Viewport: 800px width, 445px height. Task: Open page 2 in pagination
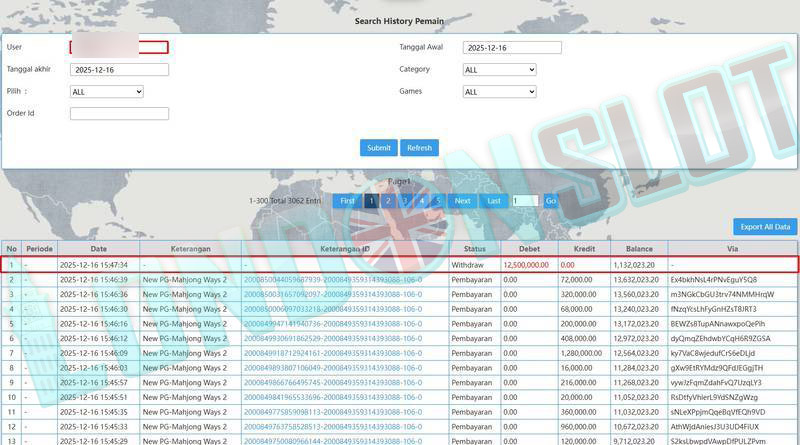pos(388,201)
